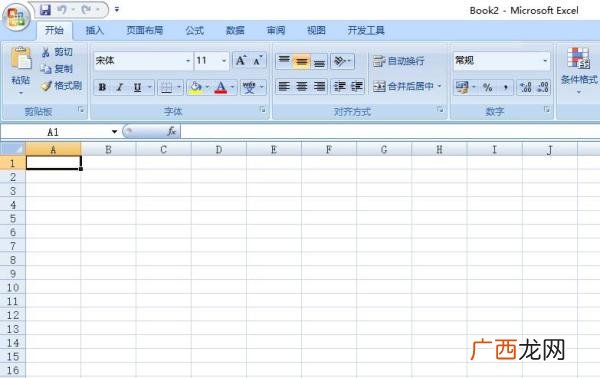
Task: Save workbook via Quick Access toolbar
Action: click(45, 10)
